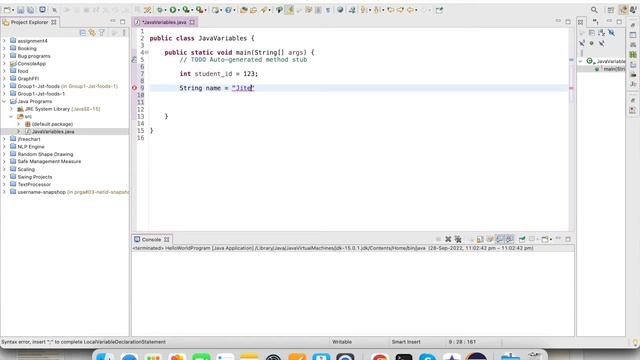Click the Next Annotation arrow icon
Image resolution: width=640 pixels, height=360 pixels.
[364, 10]
